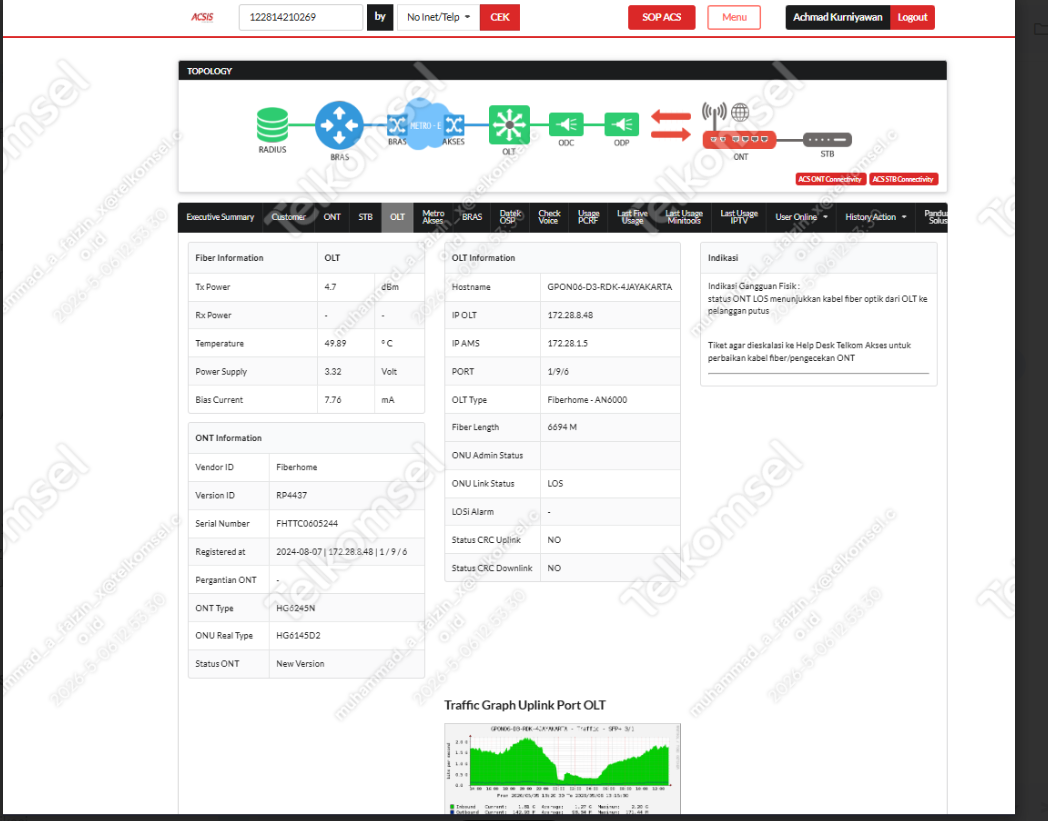Click the IP AMS value 172.28.1.5
This screenshot has width=1048, height=821.
[567, 343]
